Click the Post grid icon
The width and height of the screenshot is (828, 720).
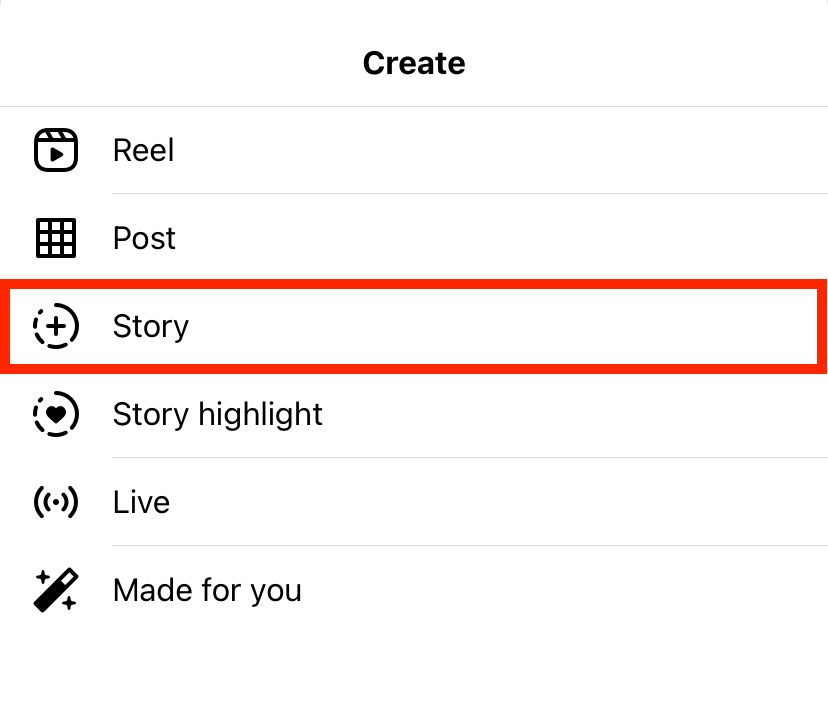coord(56,238)
